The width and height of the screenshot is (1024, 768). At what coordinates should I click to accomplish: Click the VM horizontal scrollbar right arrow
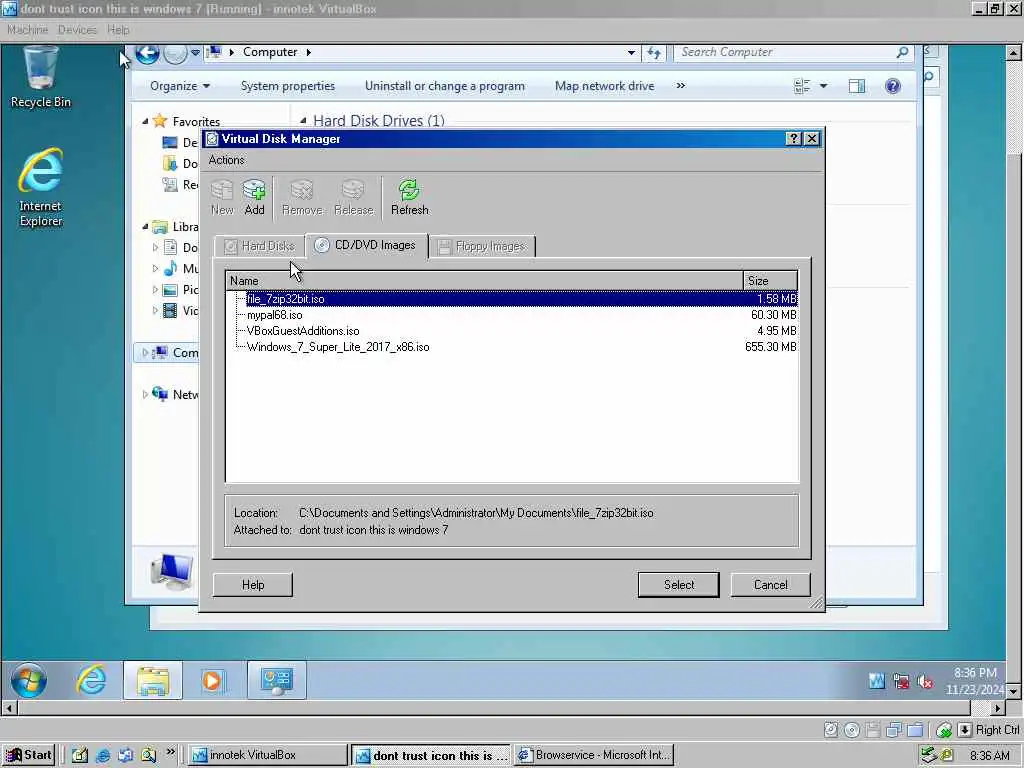click(x=997, y=708)
